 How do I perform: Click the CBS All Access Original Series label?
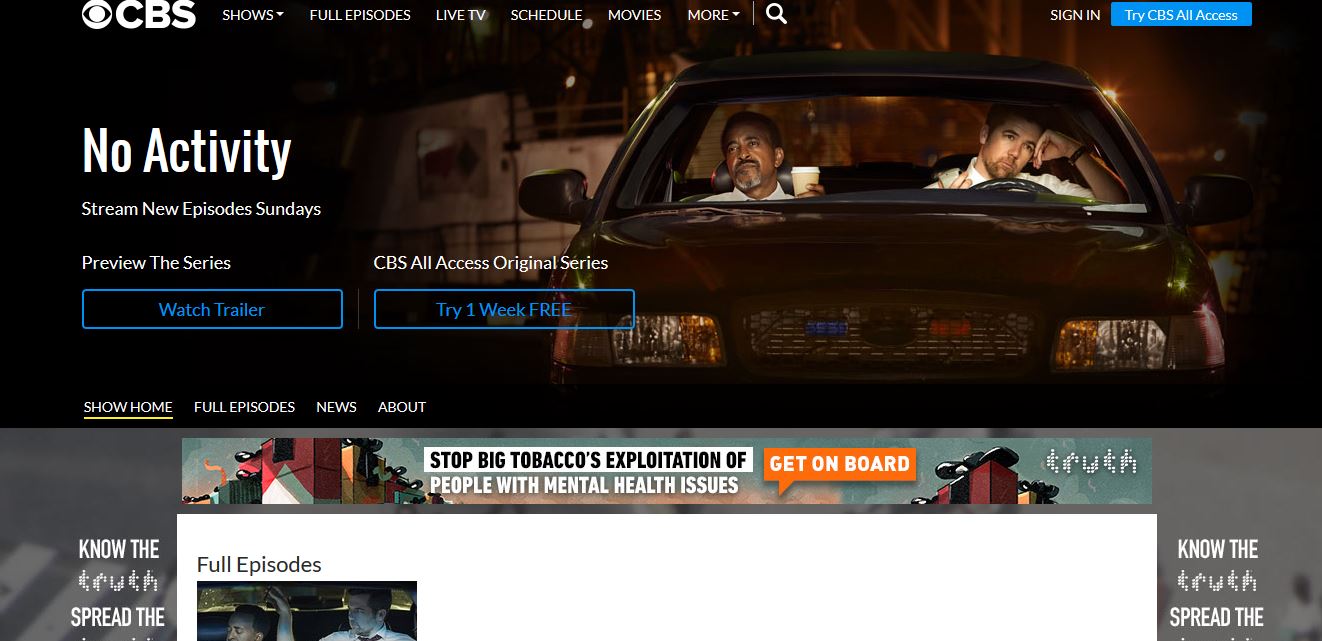(491, 263)
